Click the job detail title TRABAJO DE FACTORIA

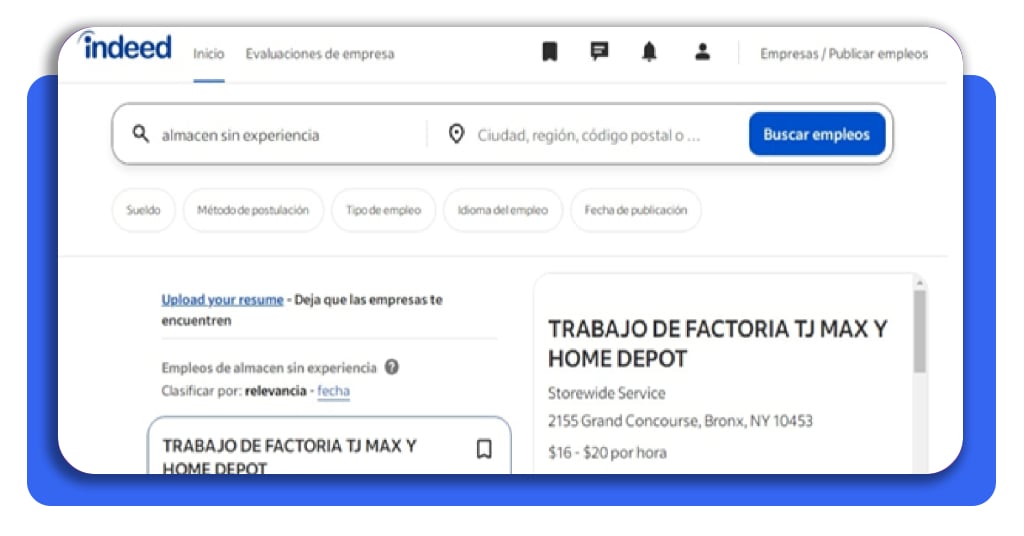click(x=717, y=343)
